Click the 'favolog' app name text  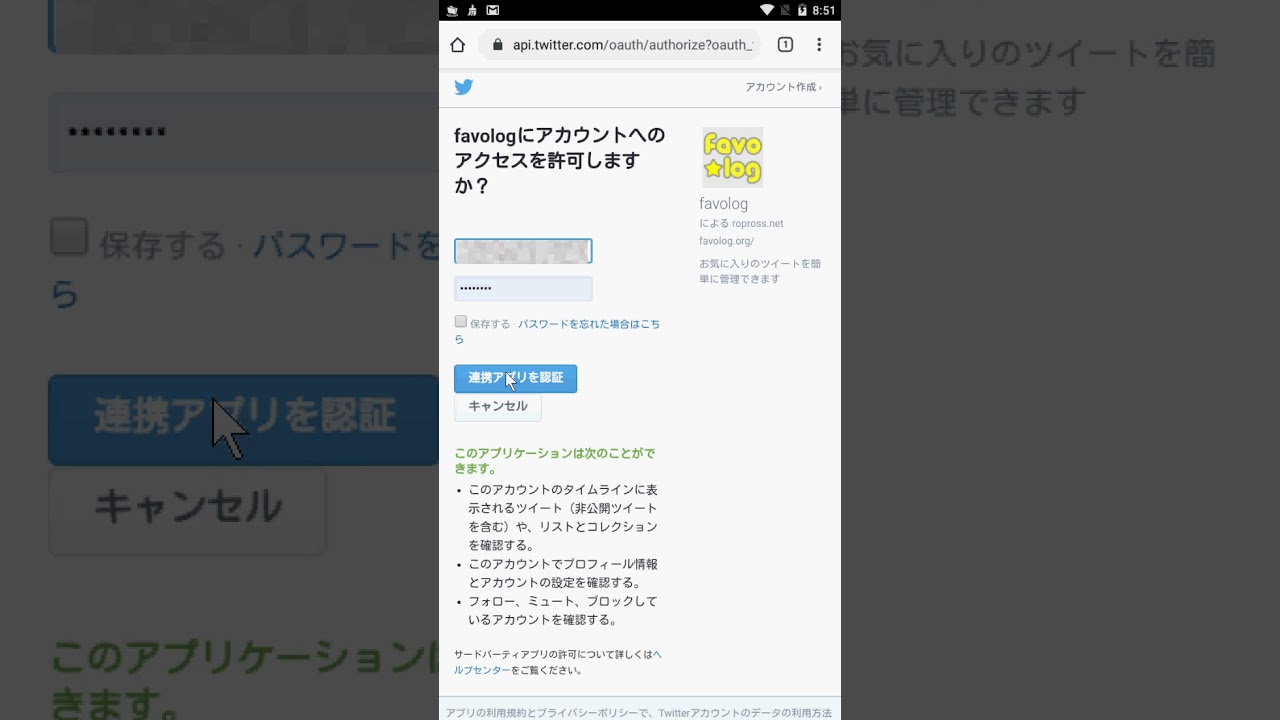tap(723, 204)
